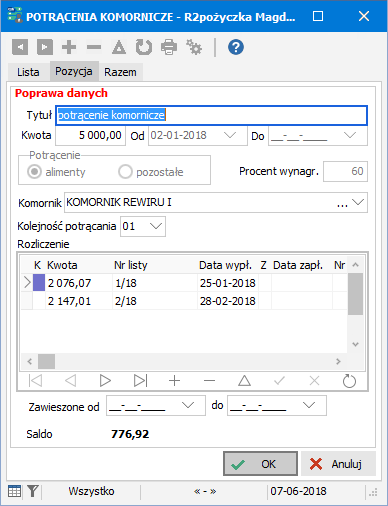The width and height of the screenshot is (388, 506).
Task: Click the filter funnel icon in status bar
Action: [x=33, y=491]
